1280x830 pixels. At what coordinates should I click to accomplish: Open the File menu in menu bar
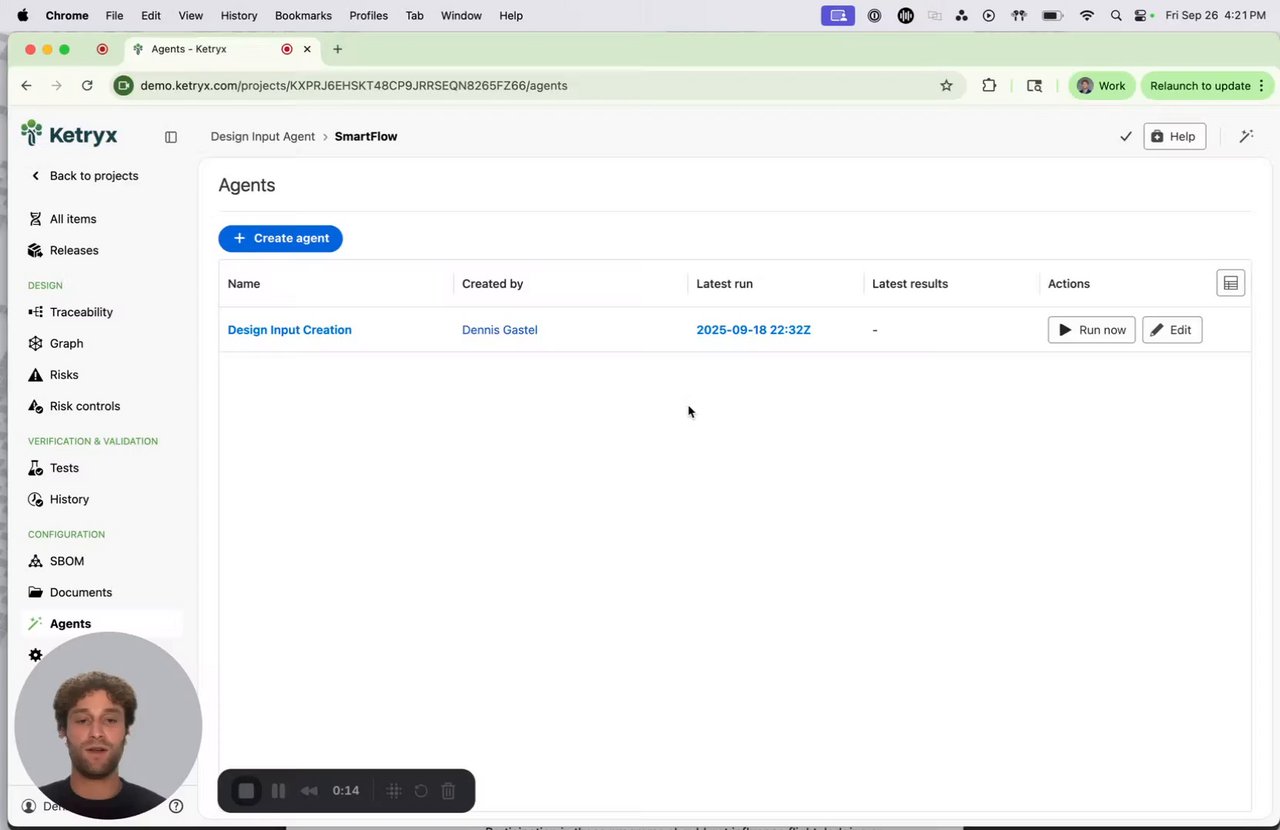point(114,16)
